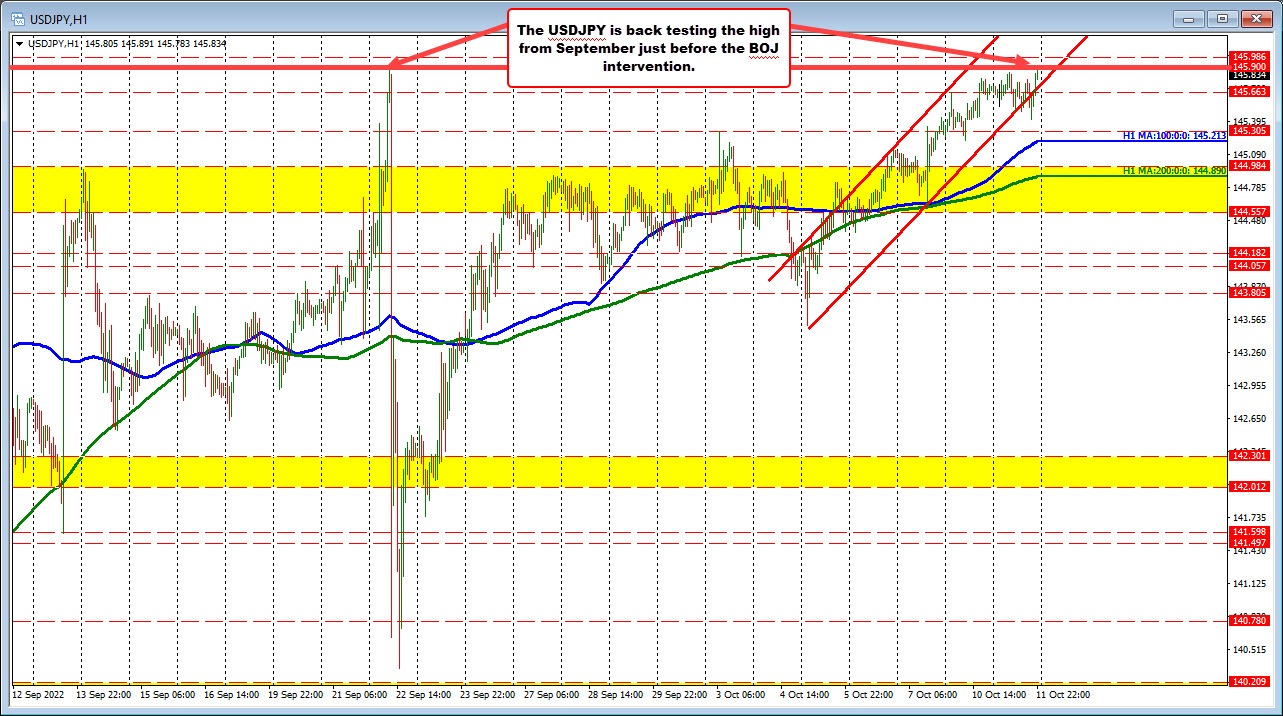Select the 144.557 dashed support line label
This screenshot has width=1283, height=716.
pyautogui.click(x=1248, y=211)
